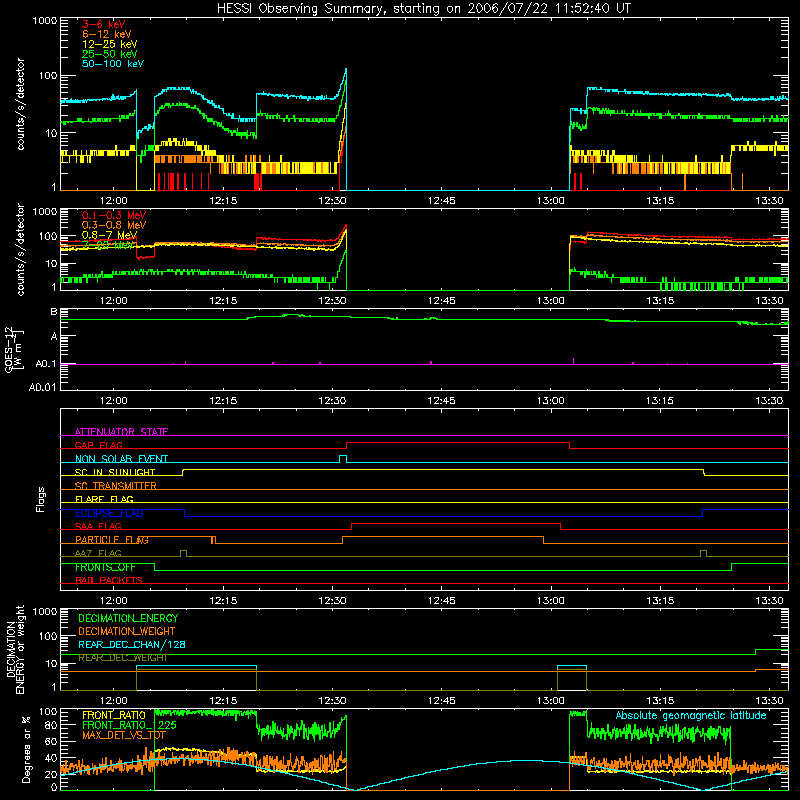Select the green 7-20 MeV legend label
This screenshot has height=800, width=800.
pyautogui.click(x=108, y=245)
